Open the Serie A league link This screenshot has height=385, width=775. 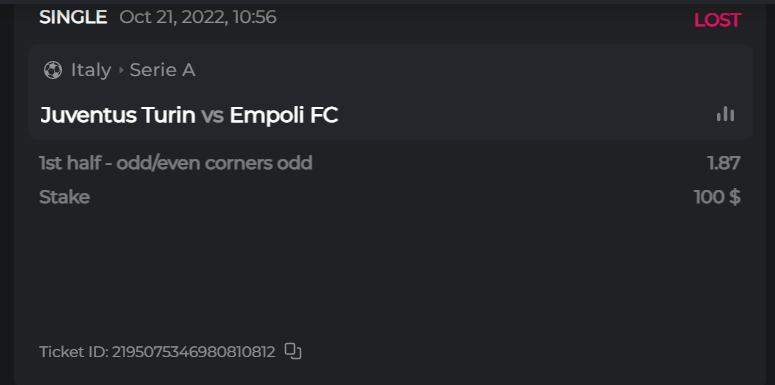(162, 70)
